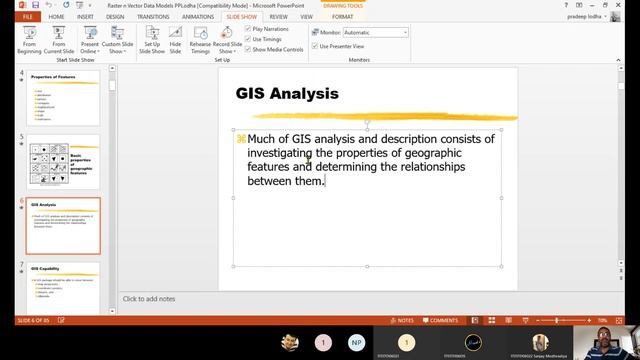Click SLIDE 6 OF 85 status indicator
This screenshot has width=640, height=360.
point(33,320)
